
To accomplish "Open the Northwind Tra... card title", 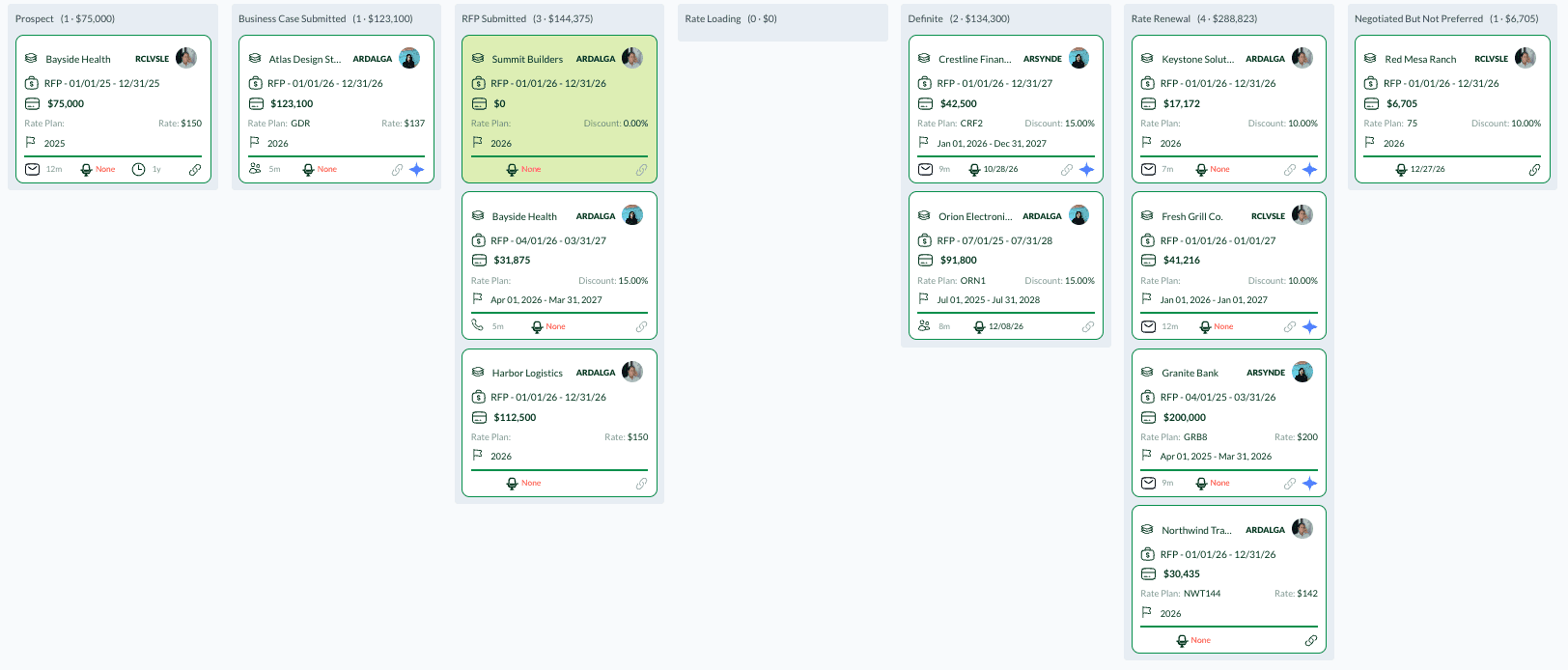I will point(1196,530).
